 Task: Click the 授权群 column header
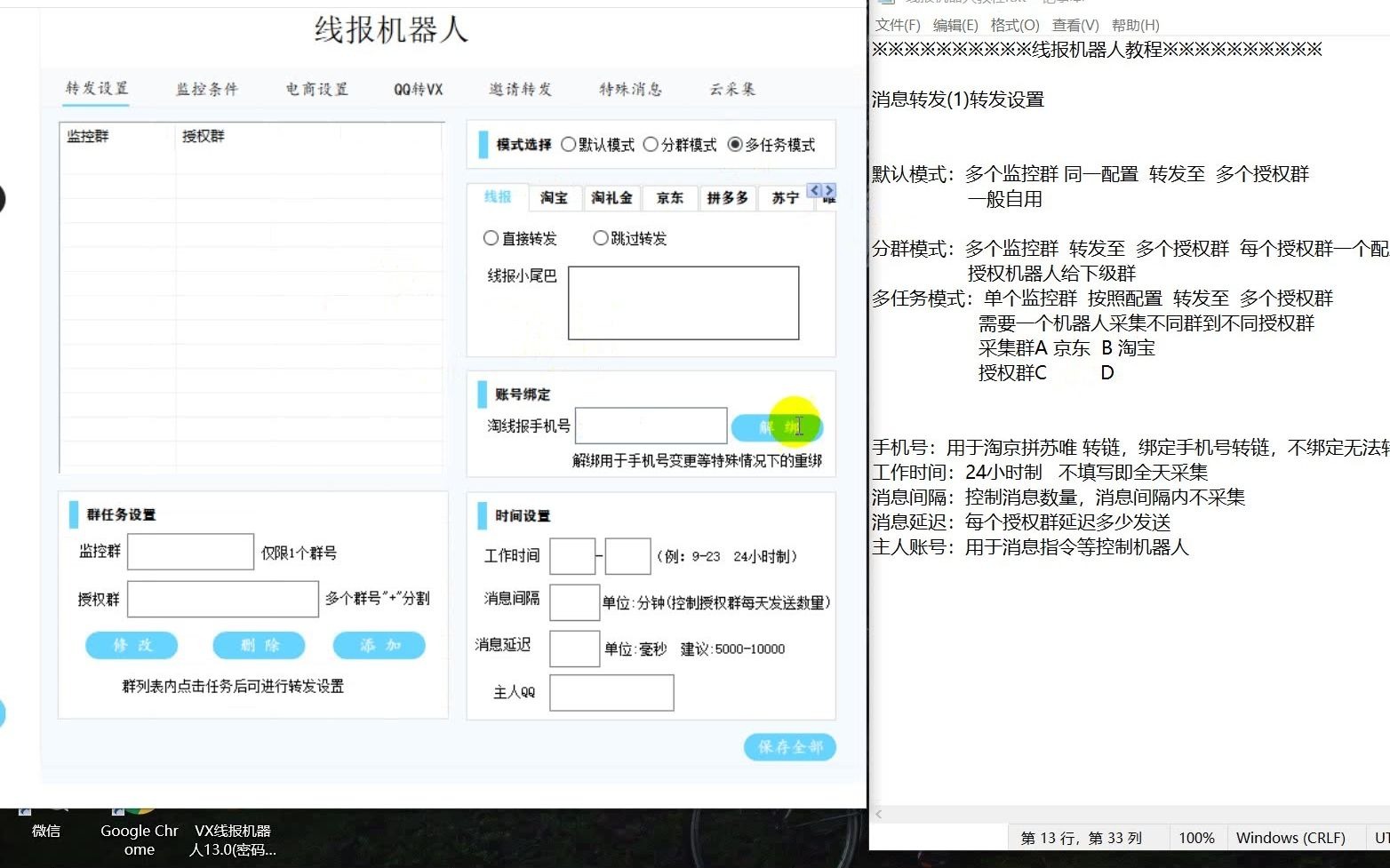point(204,136)
